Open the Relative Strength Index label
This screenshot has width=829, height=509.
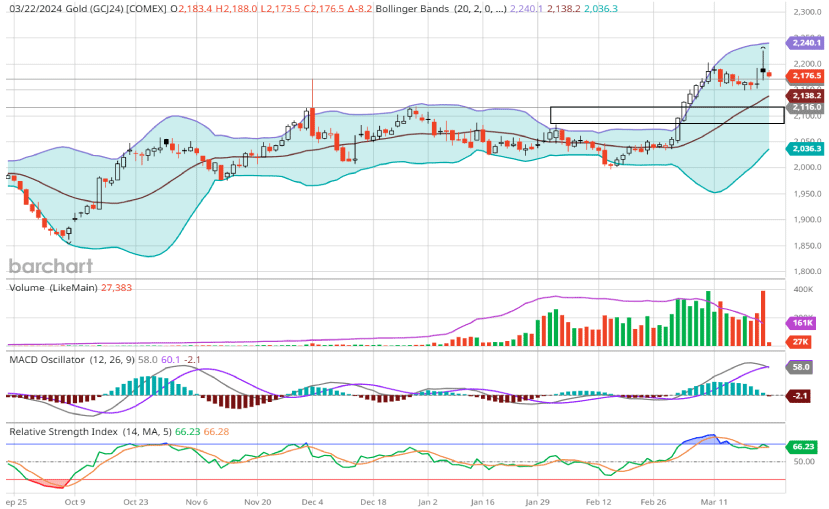click(64, 431)
